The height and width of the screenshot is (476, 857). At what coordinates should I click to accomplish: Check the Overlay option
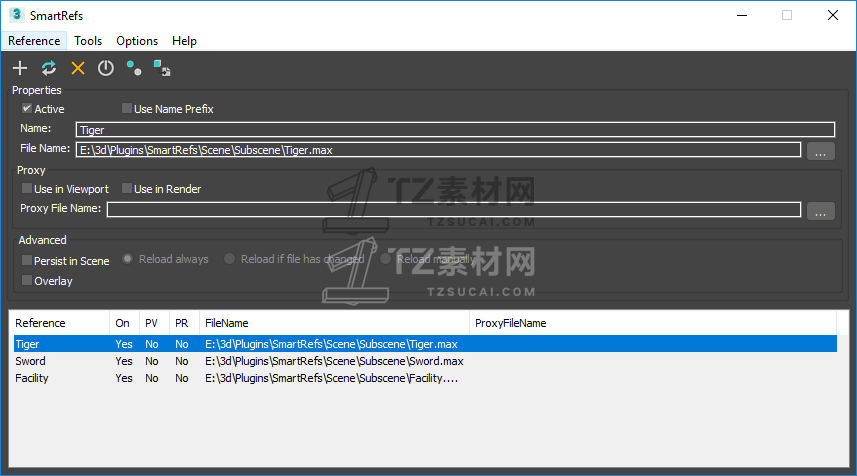26,280
